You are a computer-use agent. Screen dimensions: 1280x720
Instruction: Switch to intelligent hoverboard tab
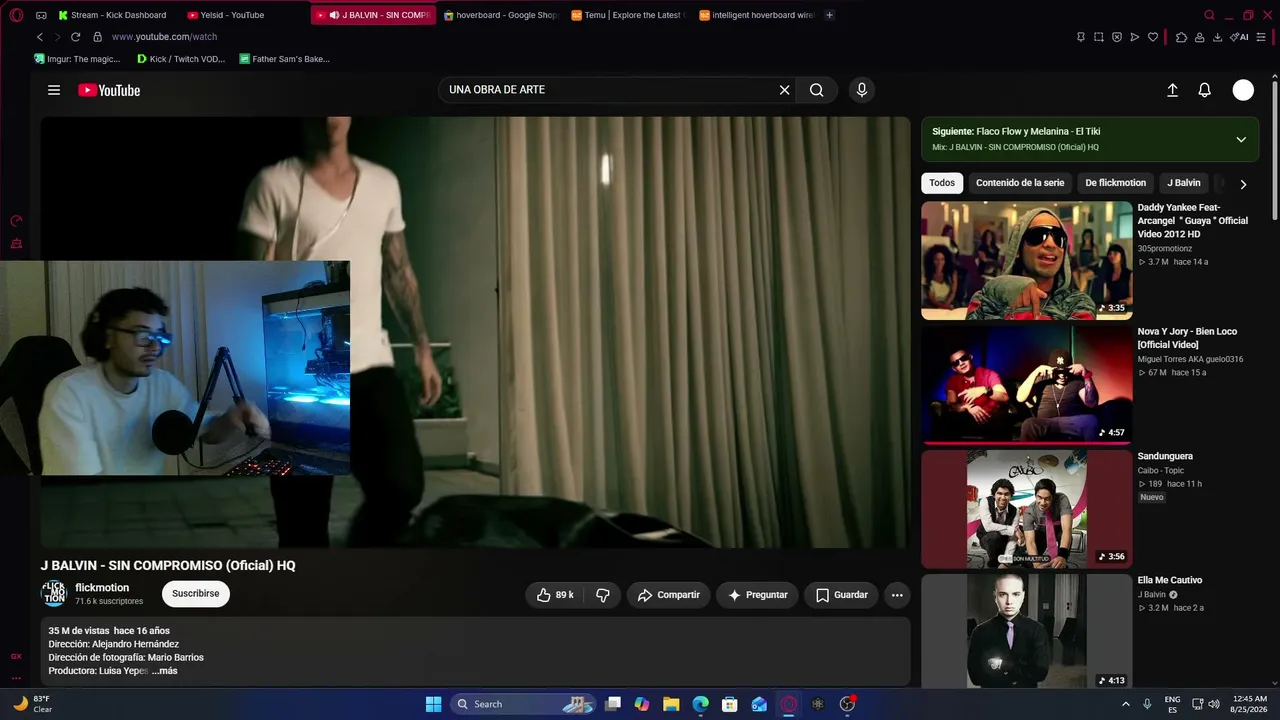(x=756, y=15)
